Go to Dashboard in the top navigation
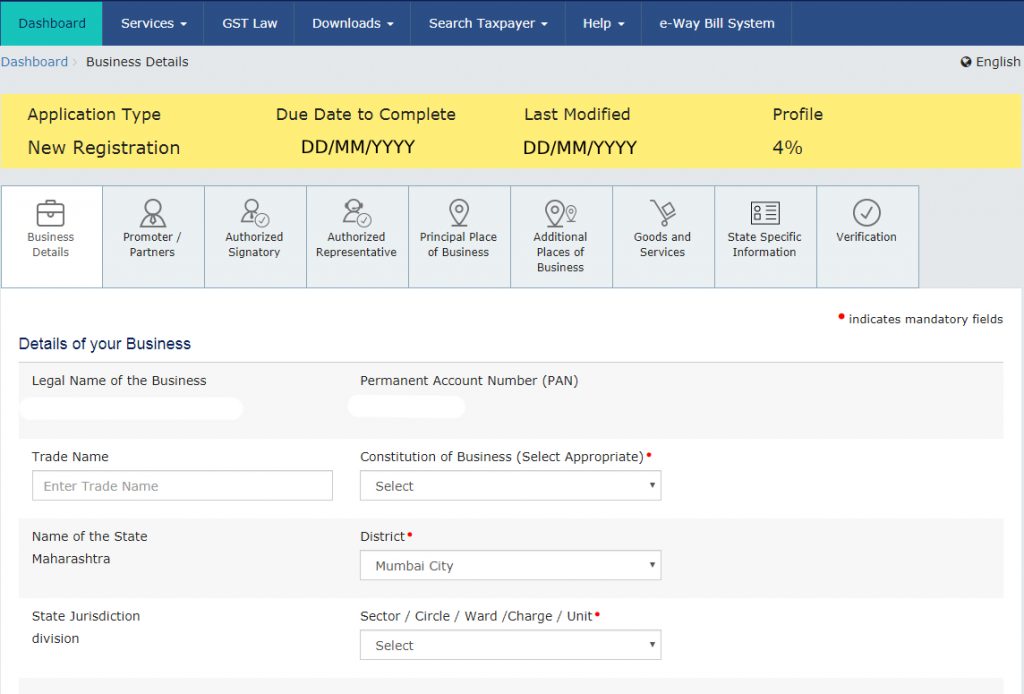This screenshot has width=1024, height=694. click(52, 24)
